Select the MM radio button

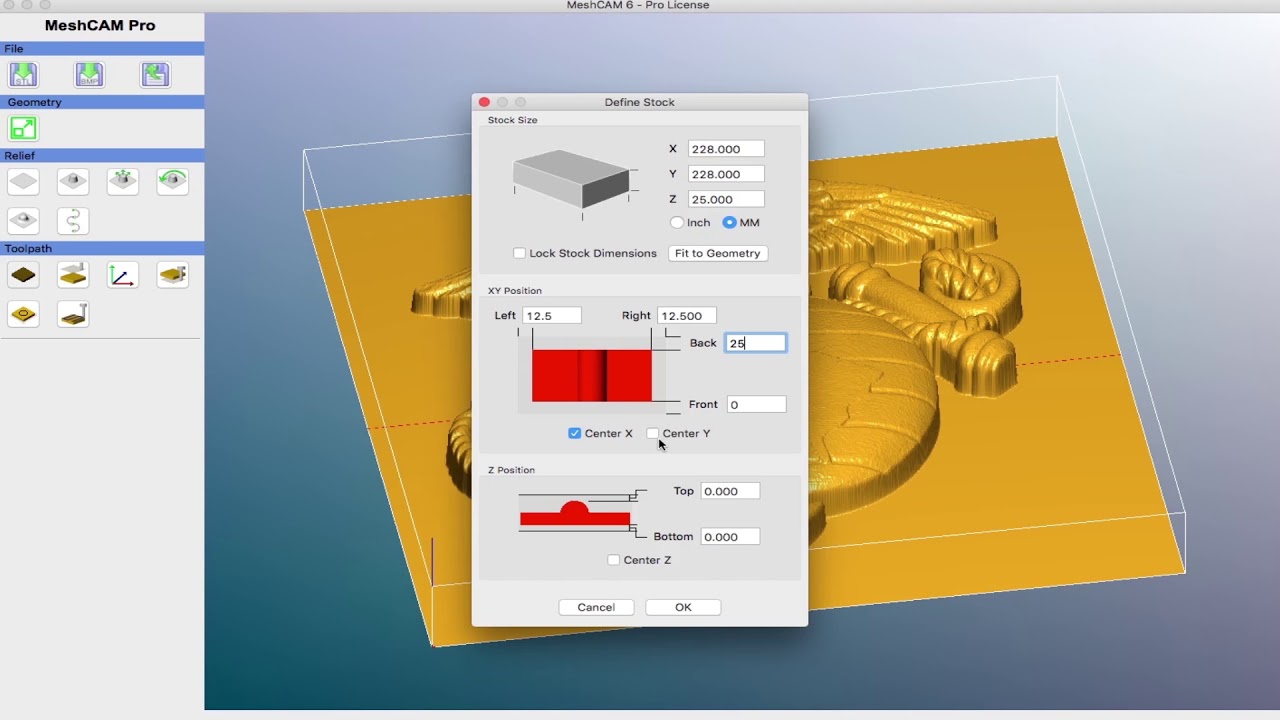point(729,222)
